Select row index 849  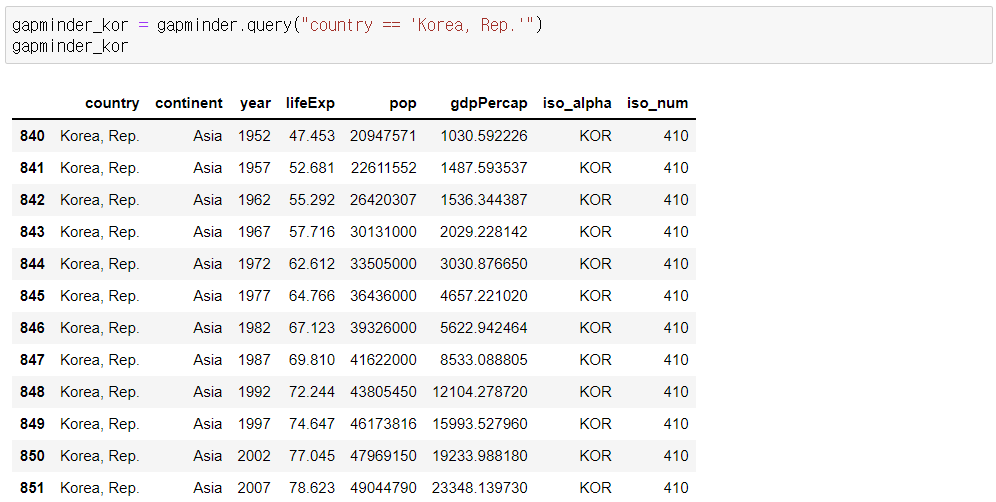tap(32, 424)
